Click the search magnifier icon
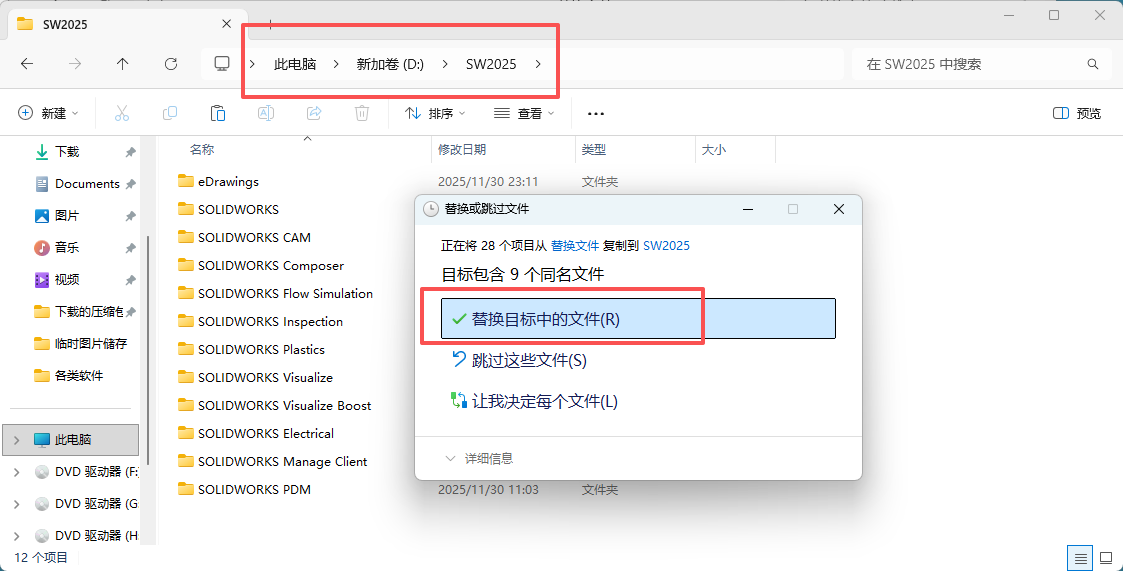The height and width of the screenshot is (571, 1123). 1093,64
